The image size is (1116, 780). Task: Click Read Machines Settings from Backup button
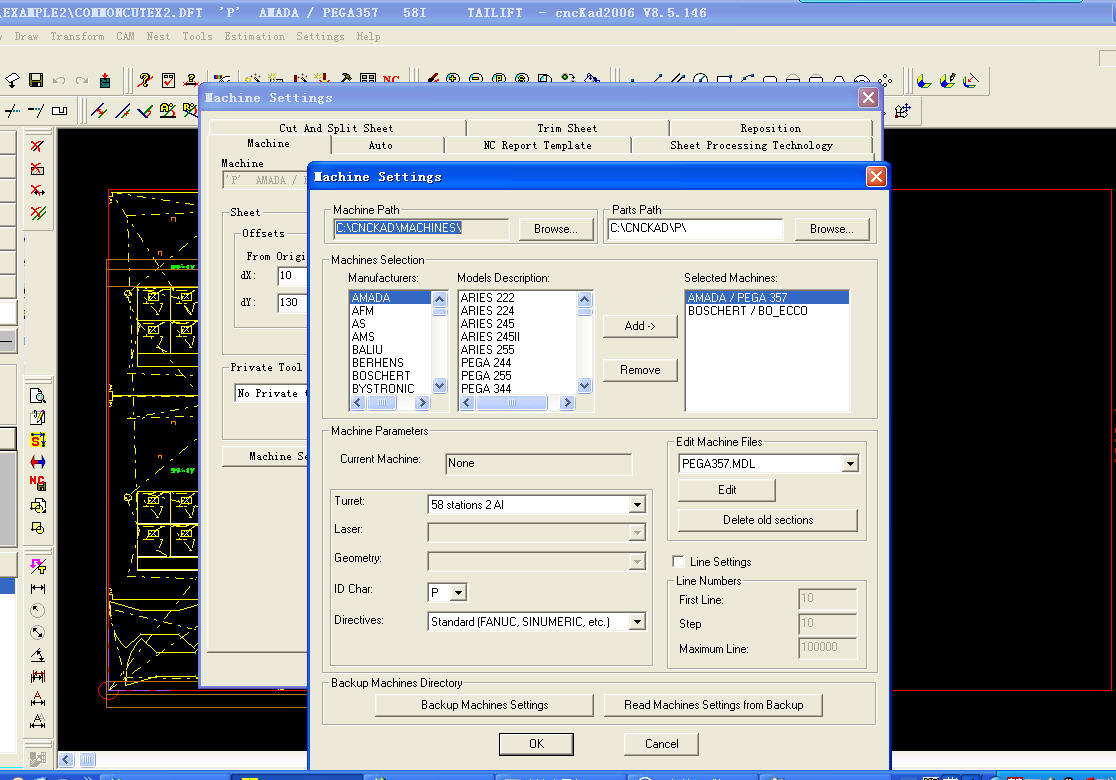point(713,705)
